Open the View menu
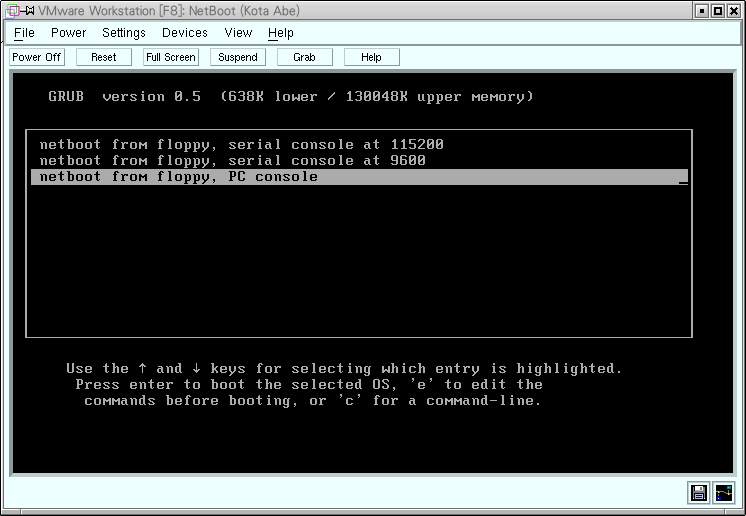The height and width of the screenshot is (516, 746). (238, 33)
